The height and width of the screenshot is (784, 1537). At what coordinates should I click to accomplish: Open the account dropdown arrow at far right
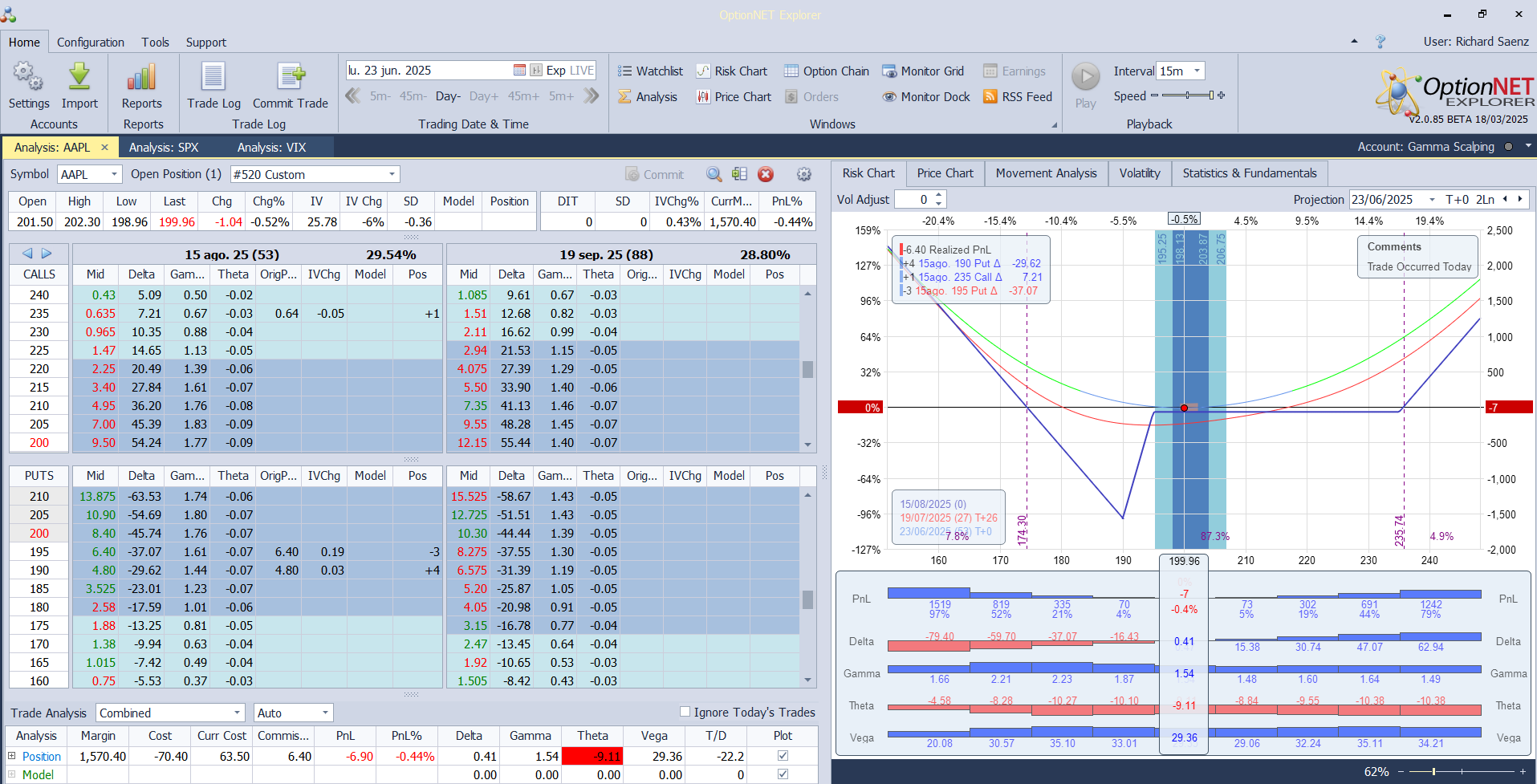[1528, 146]
